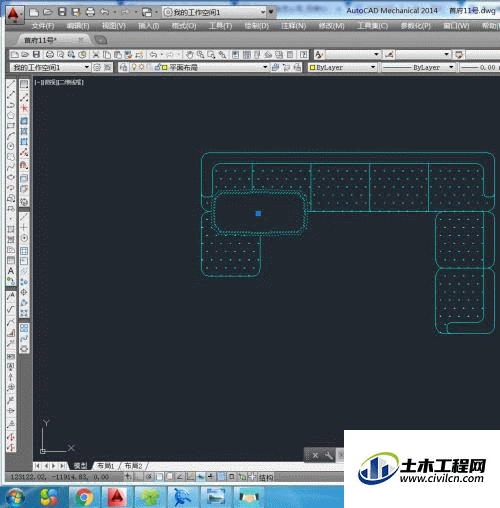Image resolution: width=500 pixels, height=508 pixels.
Task: Switch to the 布局1 tab
Action: pyautogui.click(x=105, y=466)
